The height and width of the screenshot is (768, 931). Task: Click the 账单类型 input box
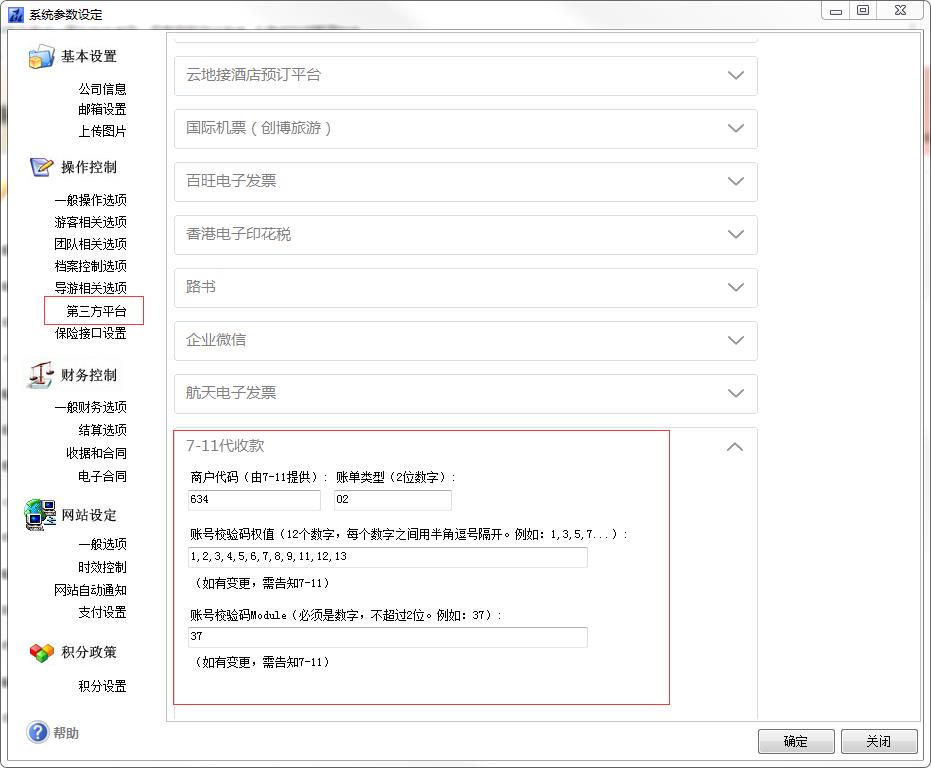coord(392,500)
